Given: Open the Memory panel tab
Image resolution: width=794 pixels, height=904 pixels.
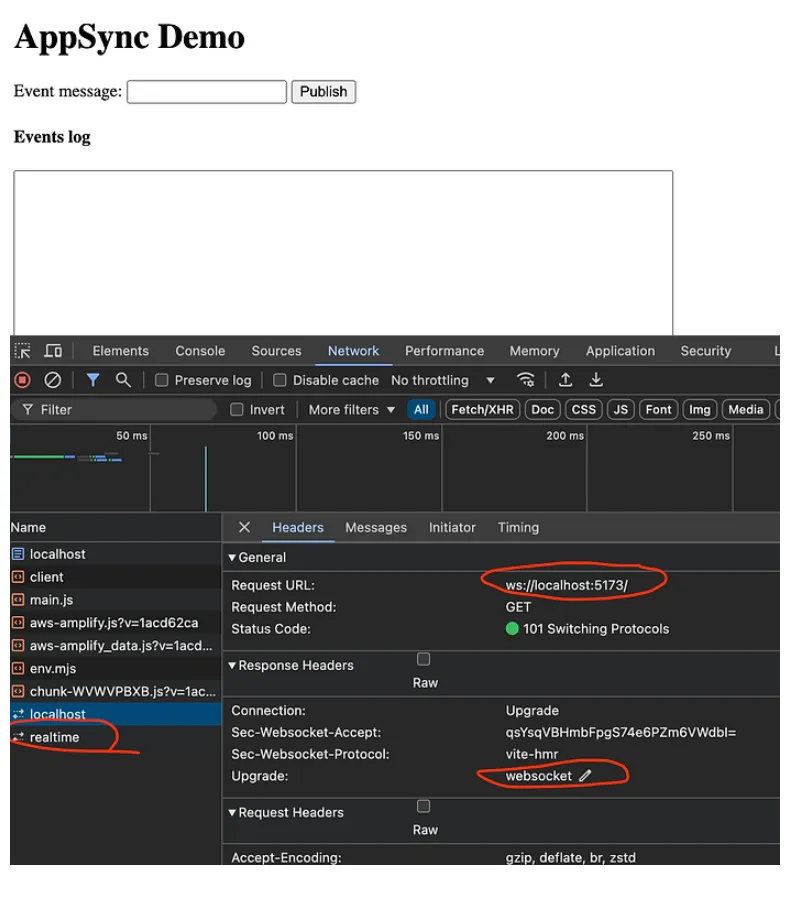Looking at the screenshot, I should (x=535, y=351).
